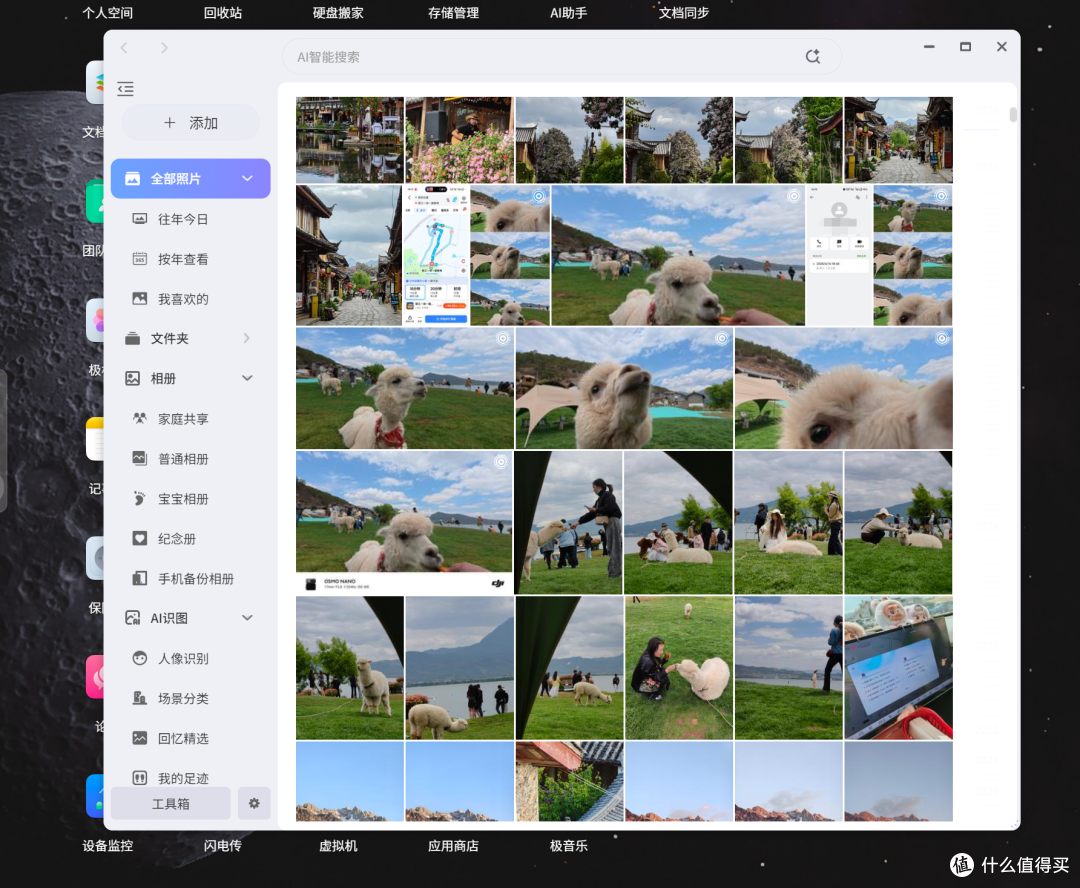Go forward with the right arrow
1080x888 pixels.
click(164, 48)
